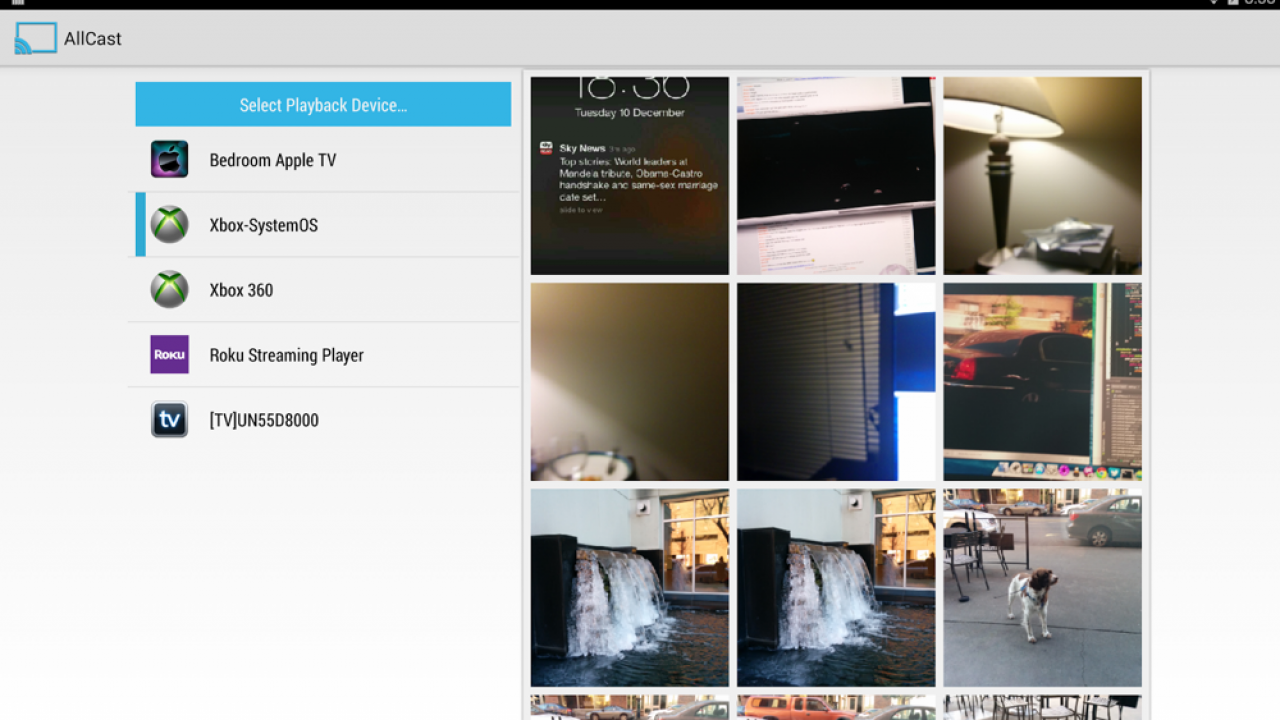Open the window blinds photo
Screen dimensions: 1280x720
(x=836, y=381)
